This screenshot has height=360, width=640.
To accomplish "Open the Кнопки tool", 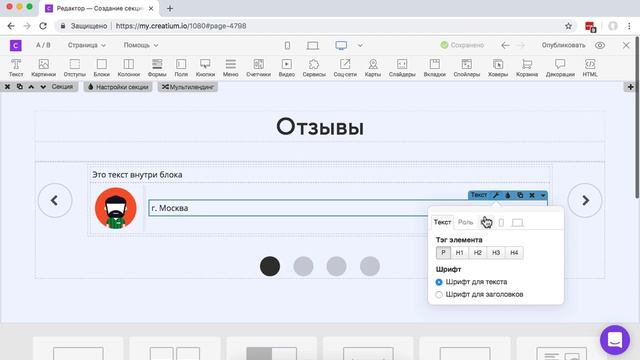I will tap(205, 67).
